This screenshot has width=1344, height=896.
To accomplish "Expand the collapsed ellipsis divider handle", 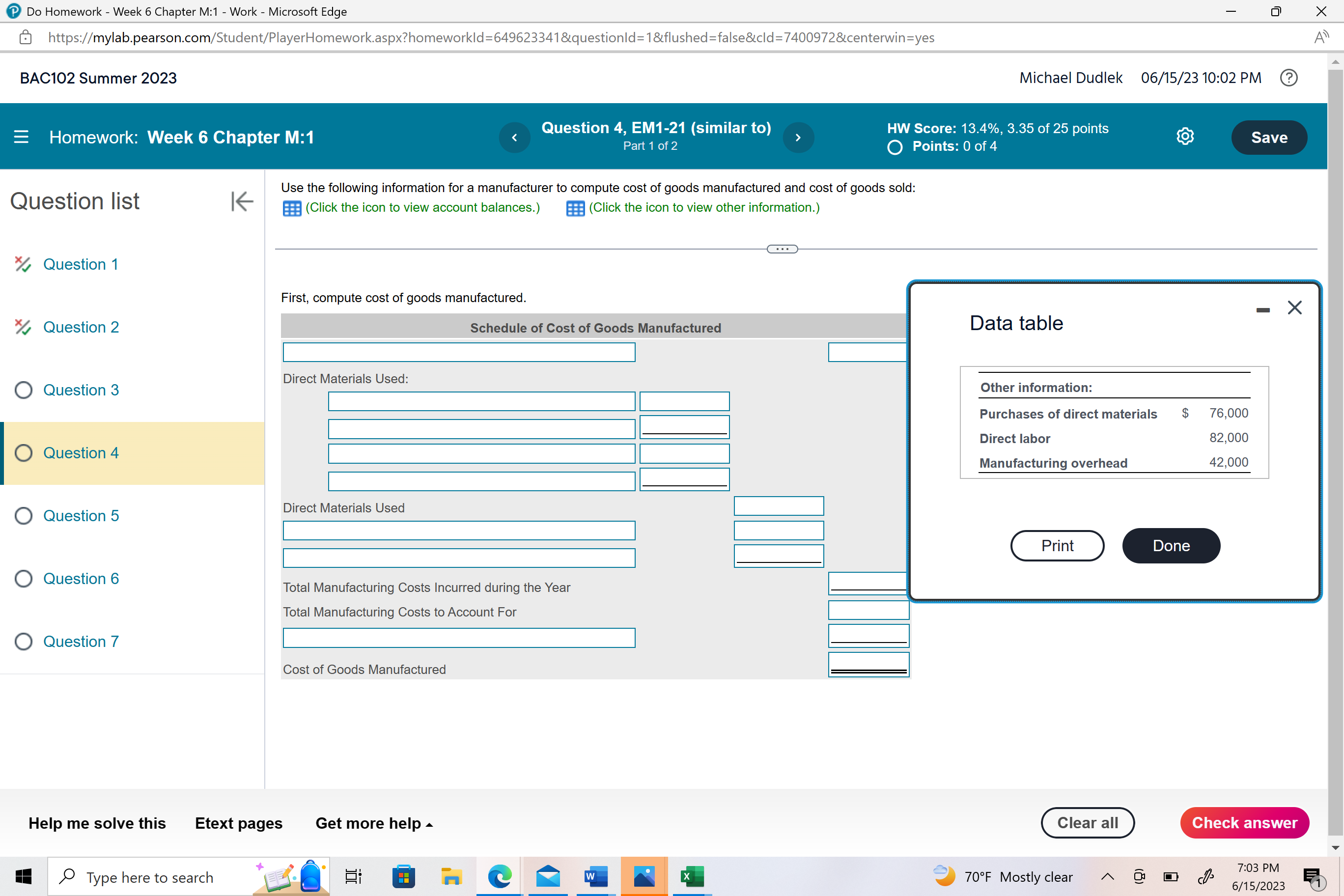I will tap(782, 249).
